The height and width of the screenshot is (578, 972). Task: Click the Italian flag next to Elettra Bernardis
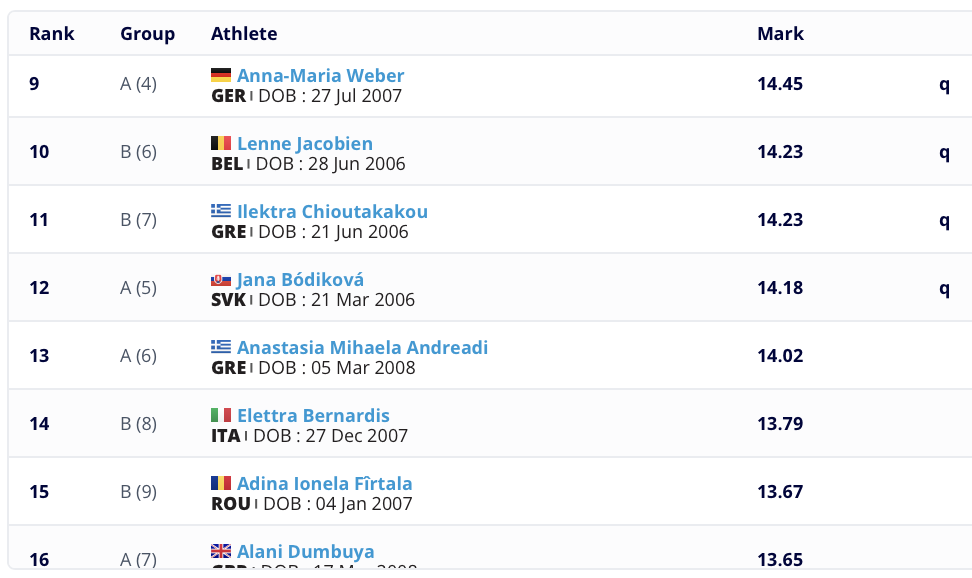[221, 415]
